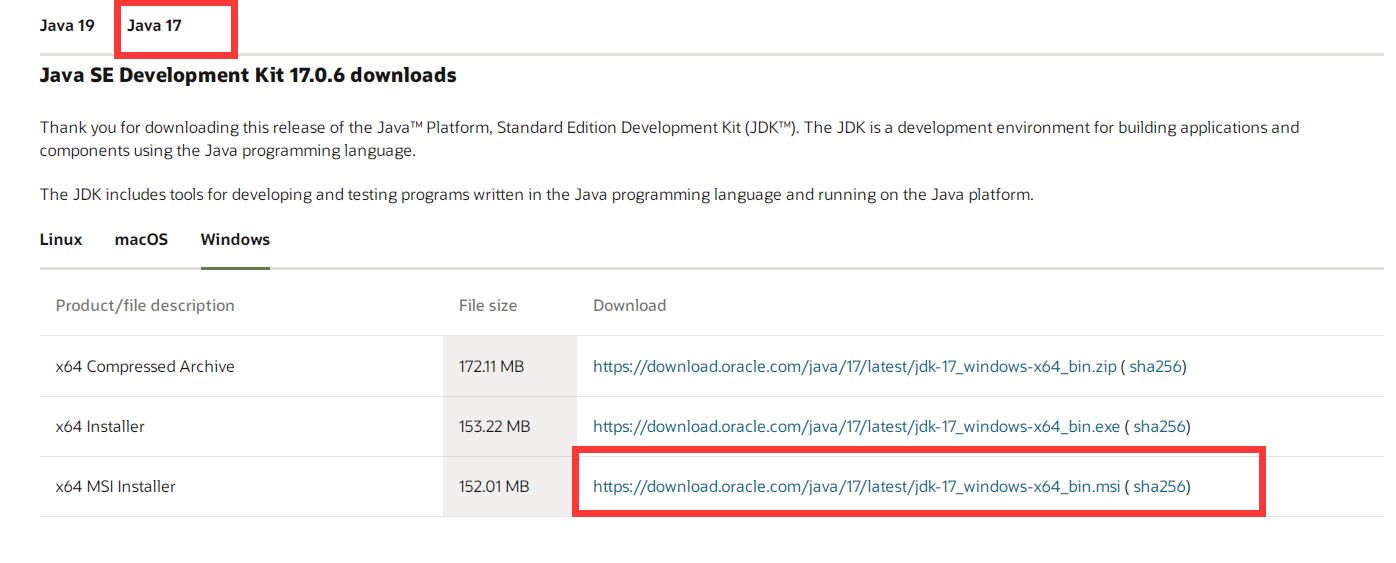The height and width of the screenshot is (563, 1396).
Task: Select the Windows platform tab
Action: tap(235, 239)
